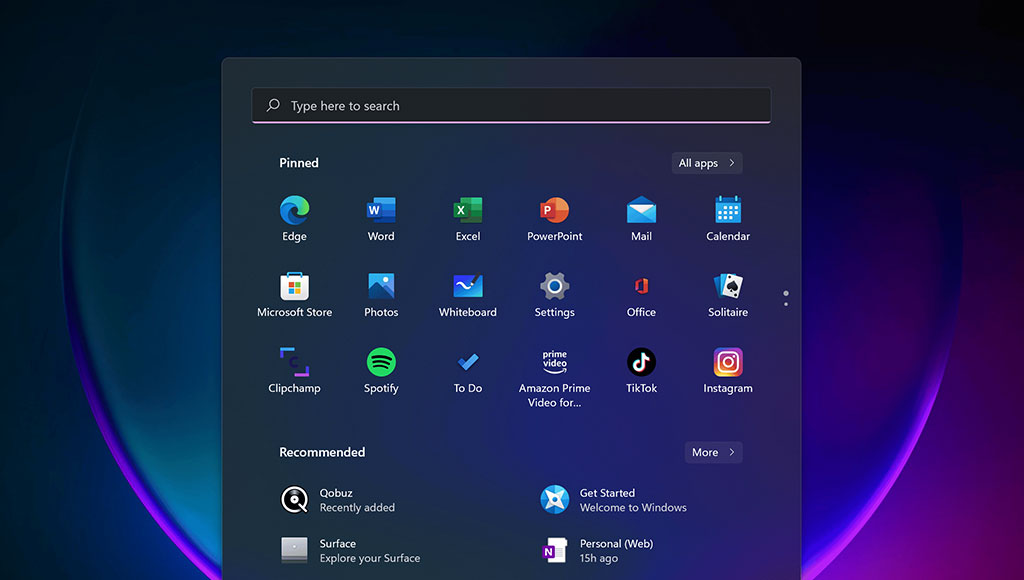This screenshot has height=580, width=1024.
Task: Open Settings gear icon
Action: point(554,287)
